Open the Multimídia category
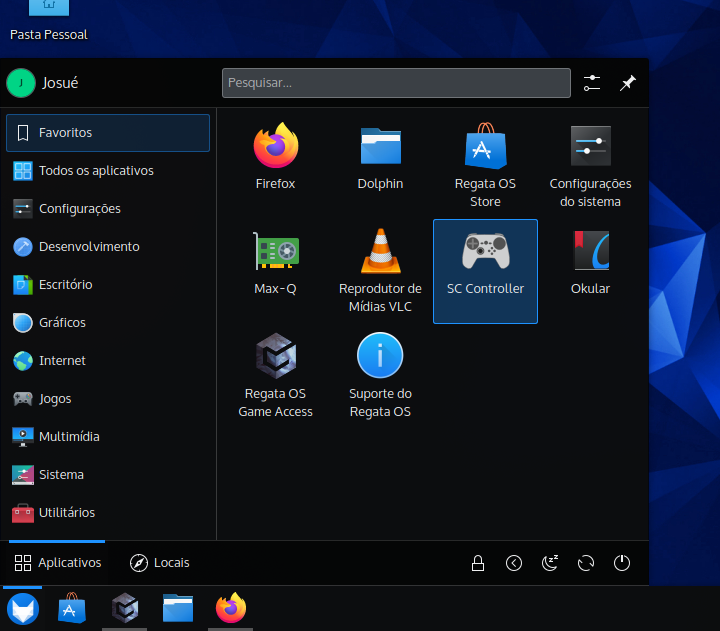The width and height of the screenshot is (720, 631). [x=108, y=437]
